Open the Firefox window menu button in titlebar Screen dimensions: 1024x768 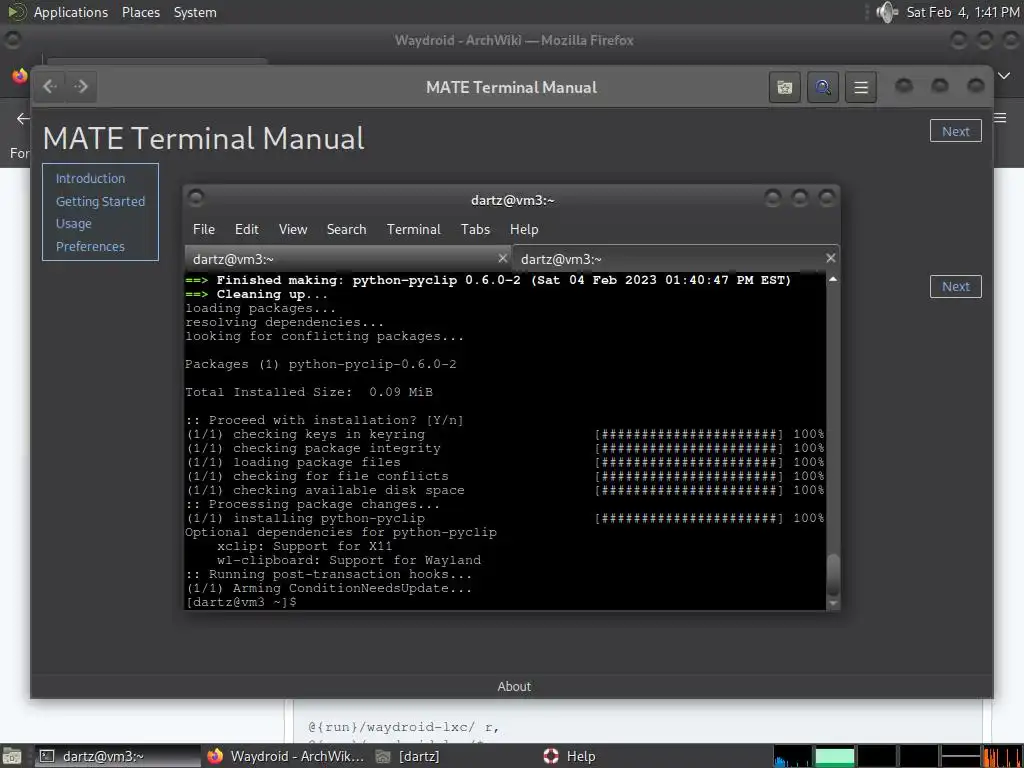click(12, 40)
